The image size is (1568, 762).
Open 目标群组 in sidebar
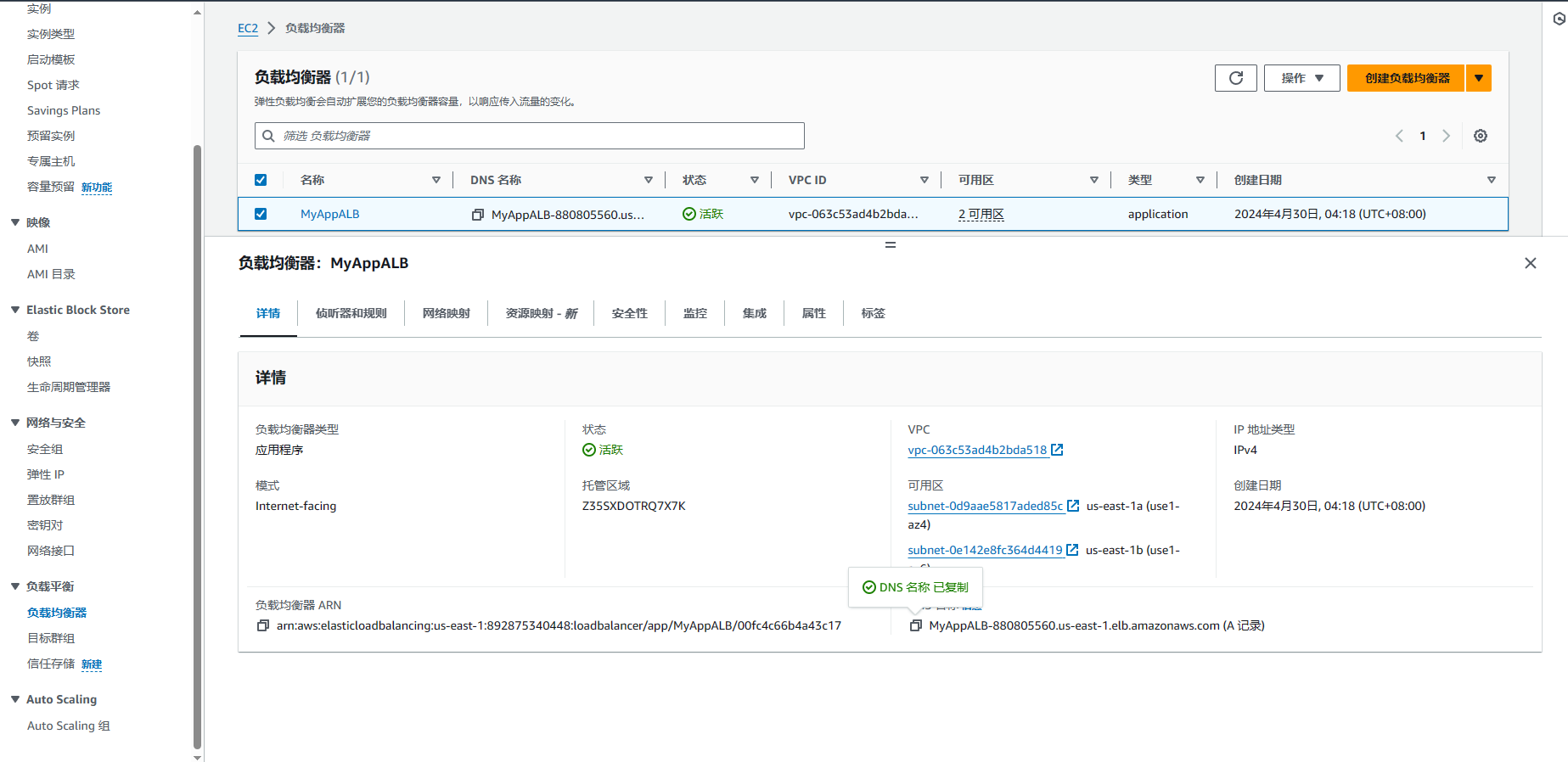tap(51, 638)
